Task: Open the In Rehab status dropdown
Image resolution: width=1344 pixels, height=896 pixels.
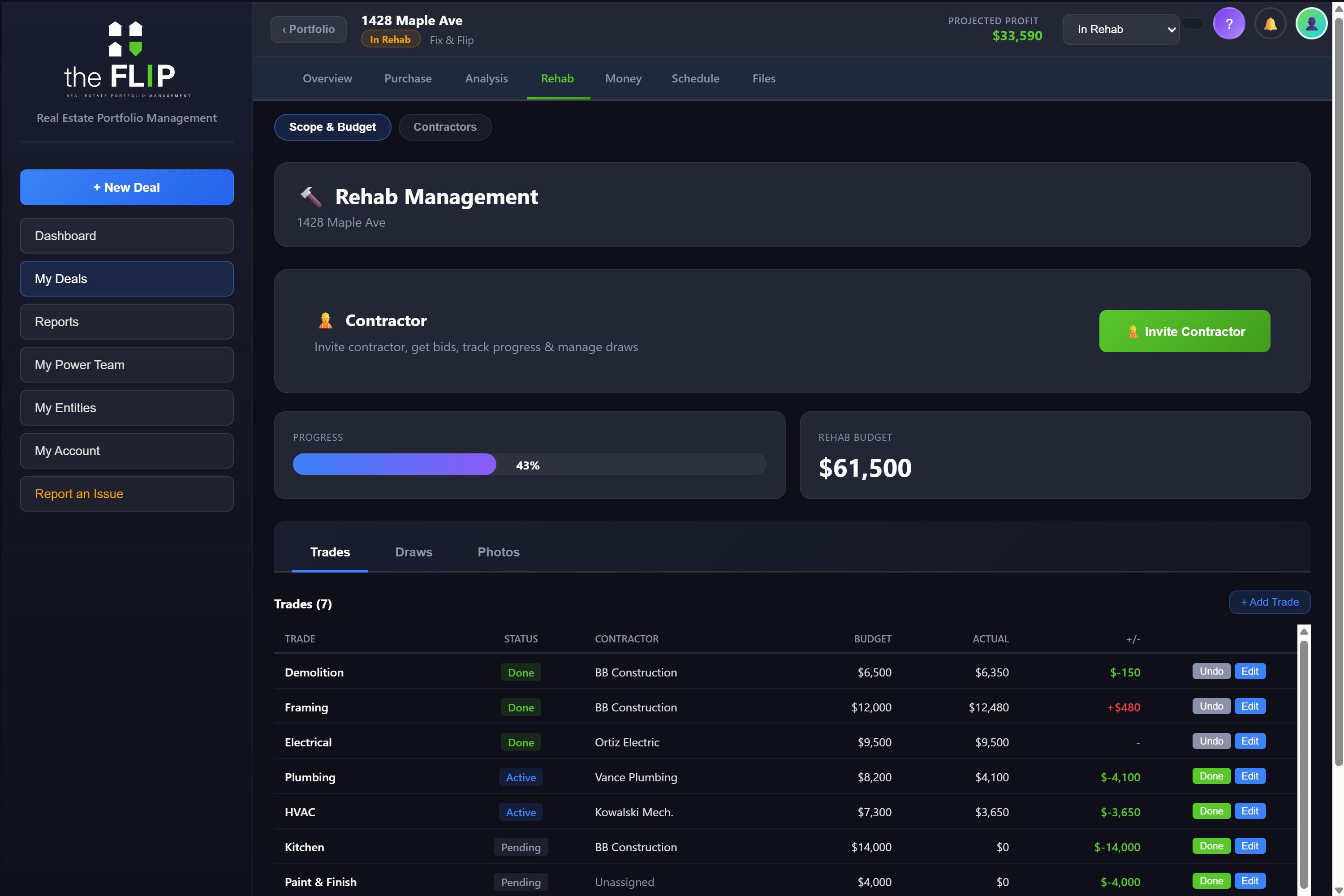Action: pyautogui.click(x=1120, y=29)
